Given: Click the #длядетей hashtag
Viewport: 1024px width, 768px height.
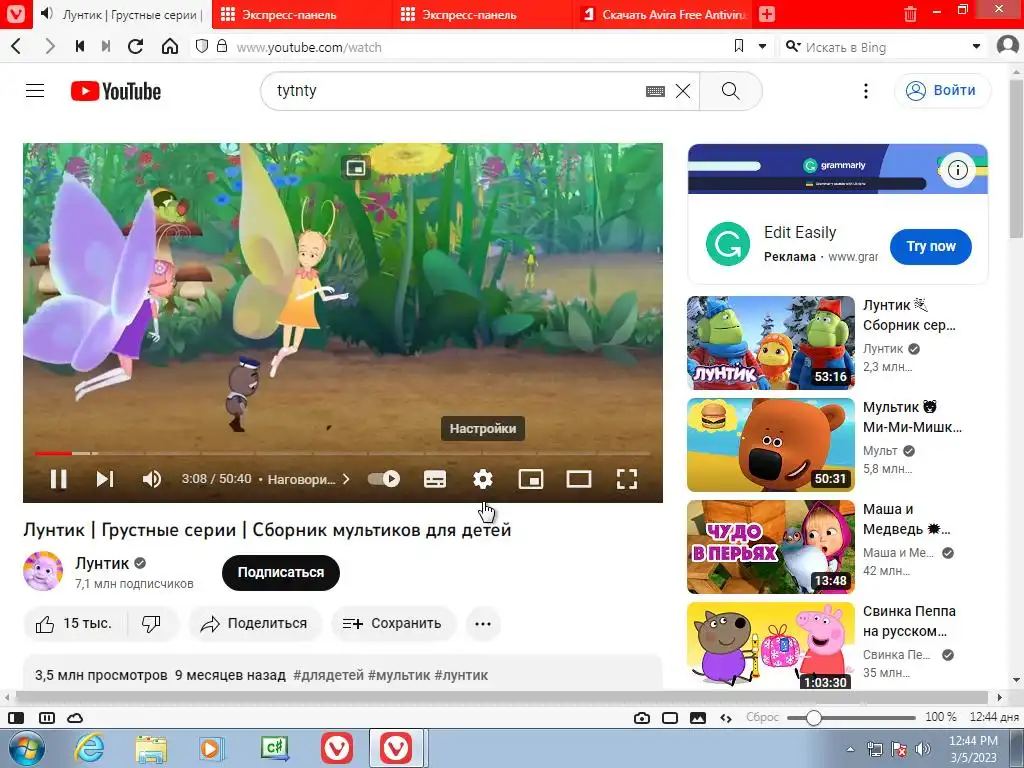Looking at the screenshot, I should [328, 675].
